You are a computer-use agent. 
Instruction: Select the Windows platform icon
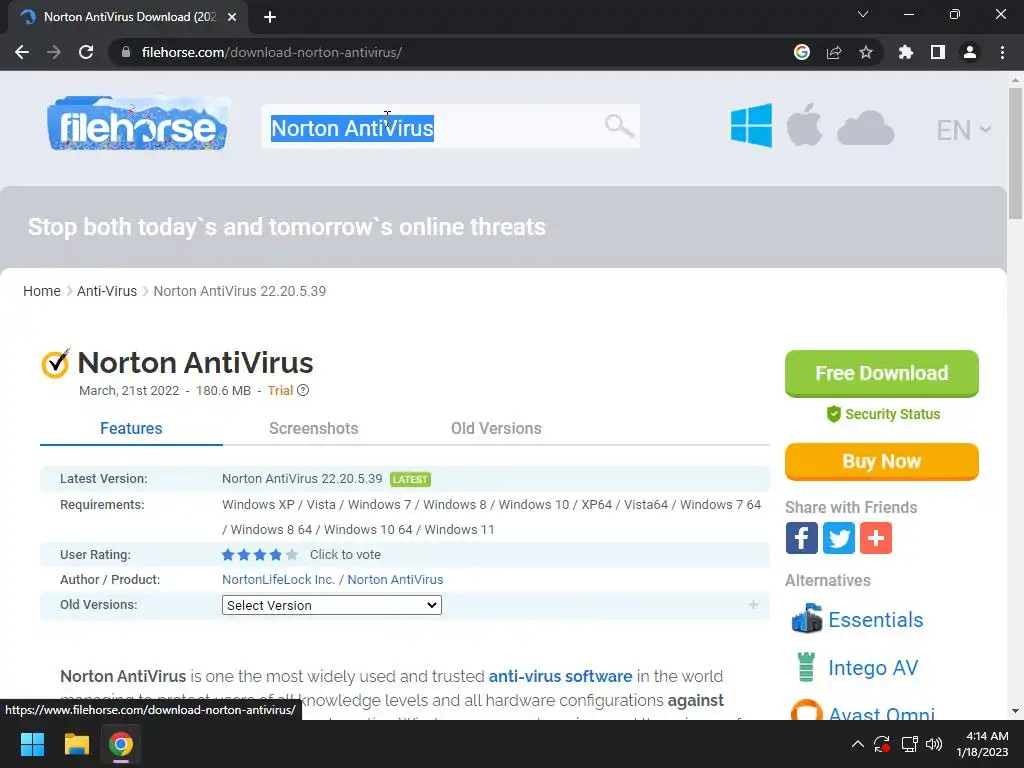751,125
